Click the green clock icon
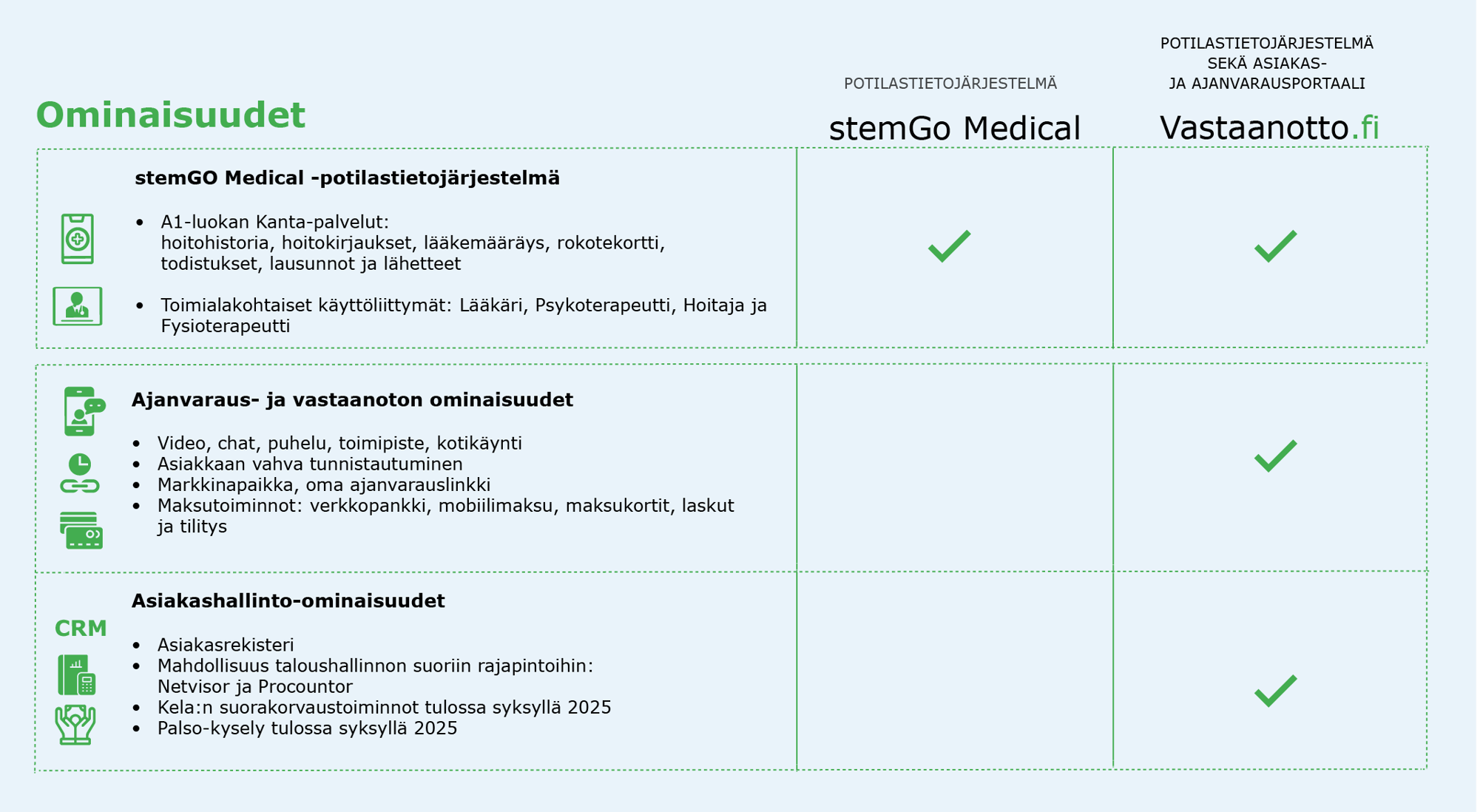1480x812 pixels. click(x=80, y=464)
